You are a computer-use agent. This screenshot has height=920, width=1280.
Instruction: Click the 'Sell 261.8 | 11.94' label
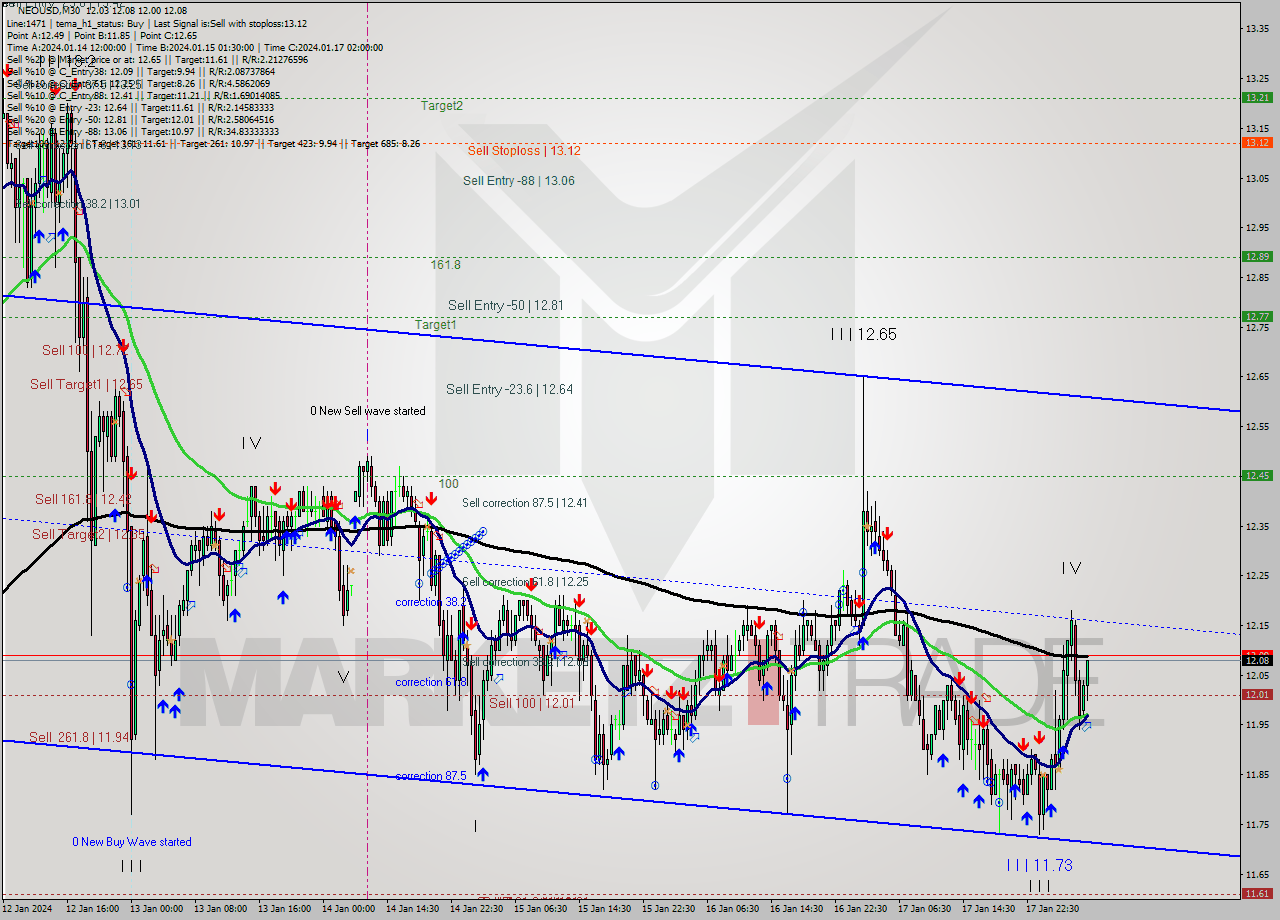79,738
